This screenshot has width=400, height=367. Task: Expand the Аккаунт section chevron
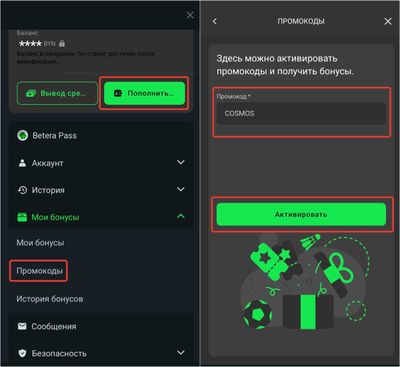181,162
